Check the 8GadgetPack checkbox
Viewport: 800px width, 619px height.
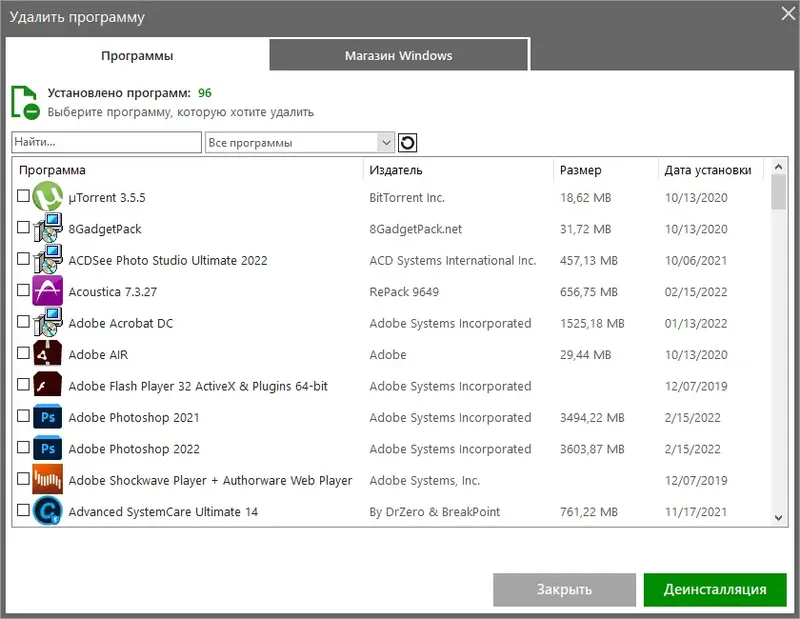24,228
